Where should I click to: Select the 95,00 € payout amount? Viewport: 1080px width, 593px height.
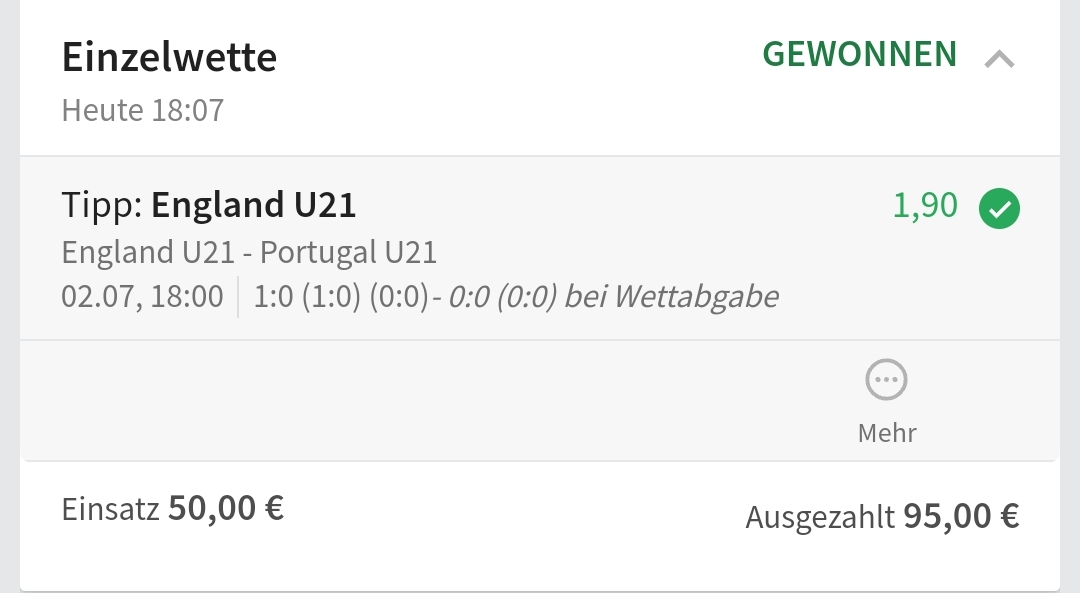961,516
